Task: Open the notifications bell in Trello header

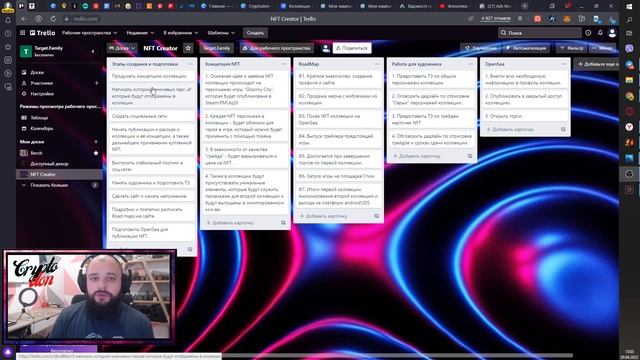Action: pyautogui.click(x=600, y=33)
